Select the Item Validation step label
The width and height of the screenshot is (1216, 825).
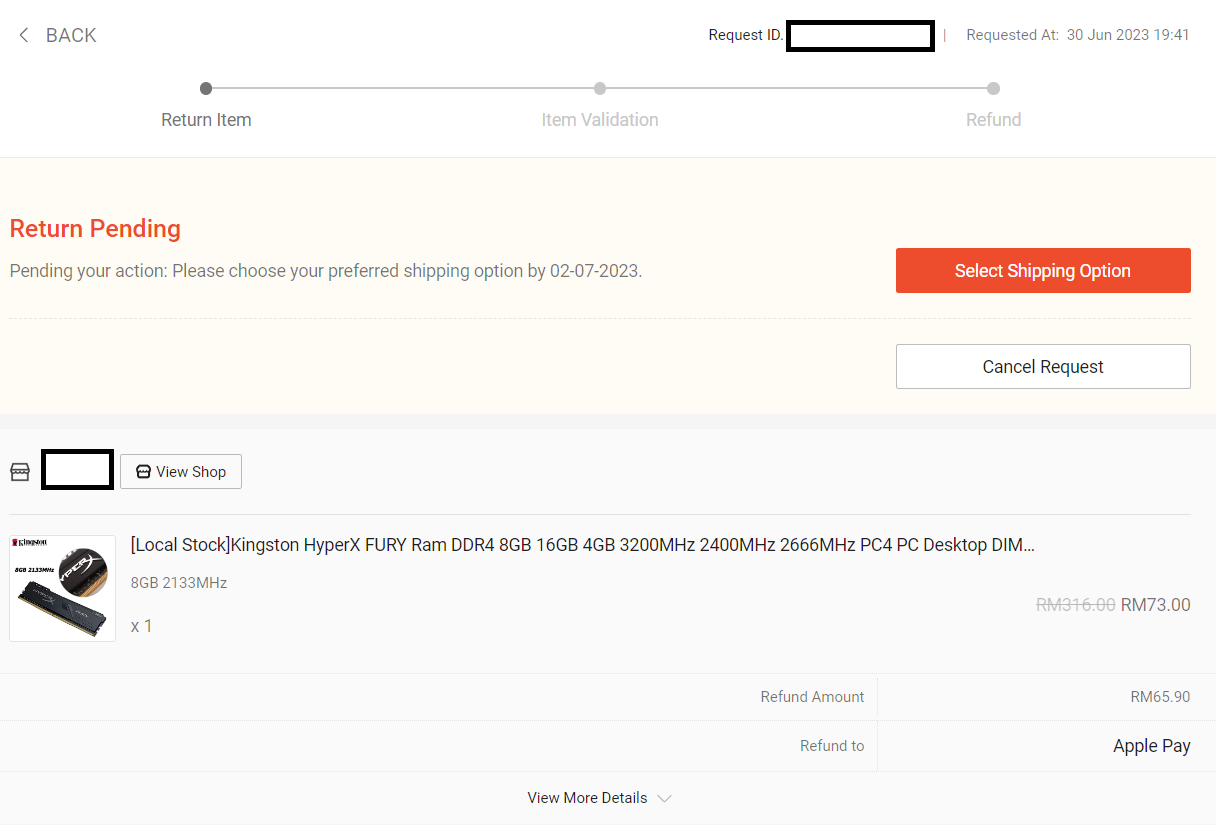(x=600, y=120)
